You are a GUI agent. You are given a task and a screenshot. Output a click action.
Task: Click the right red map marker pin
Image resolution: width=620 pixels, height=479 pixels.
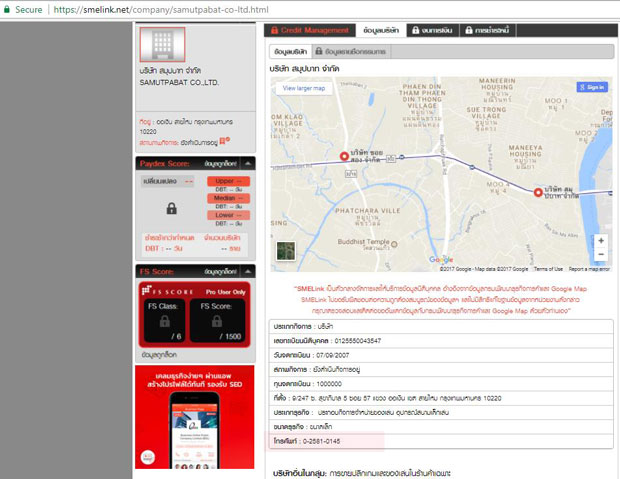(538, 192)
